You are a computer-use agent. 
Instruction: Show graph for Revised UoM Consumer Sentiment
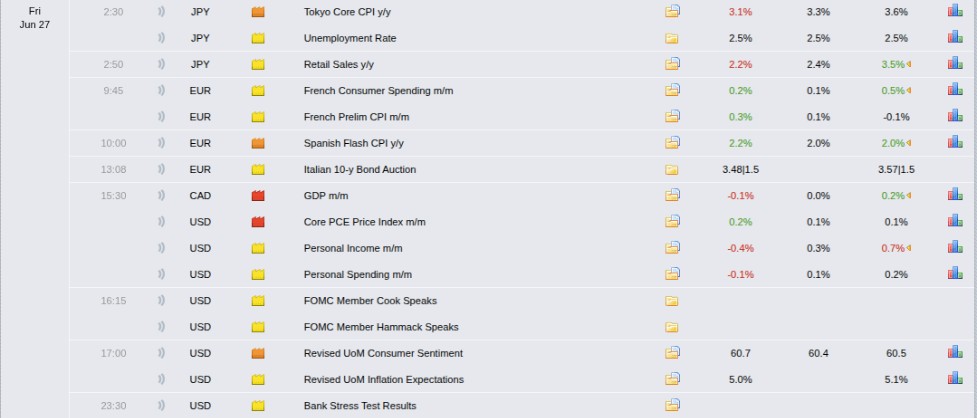[x=955, y=353]
